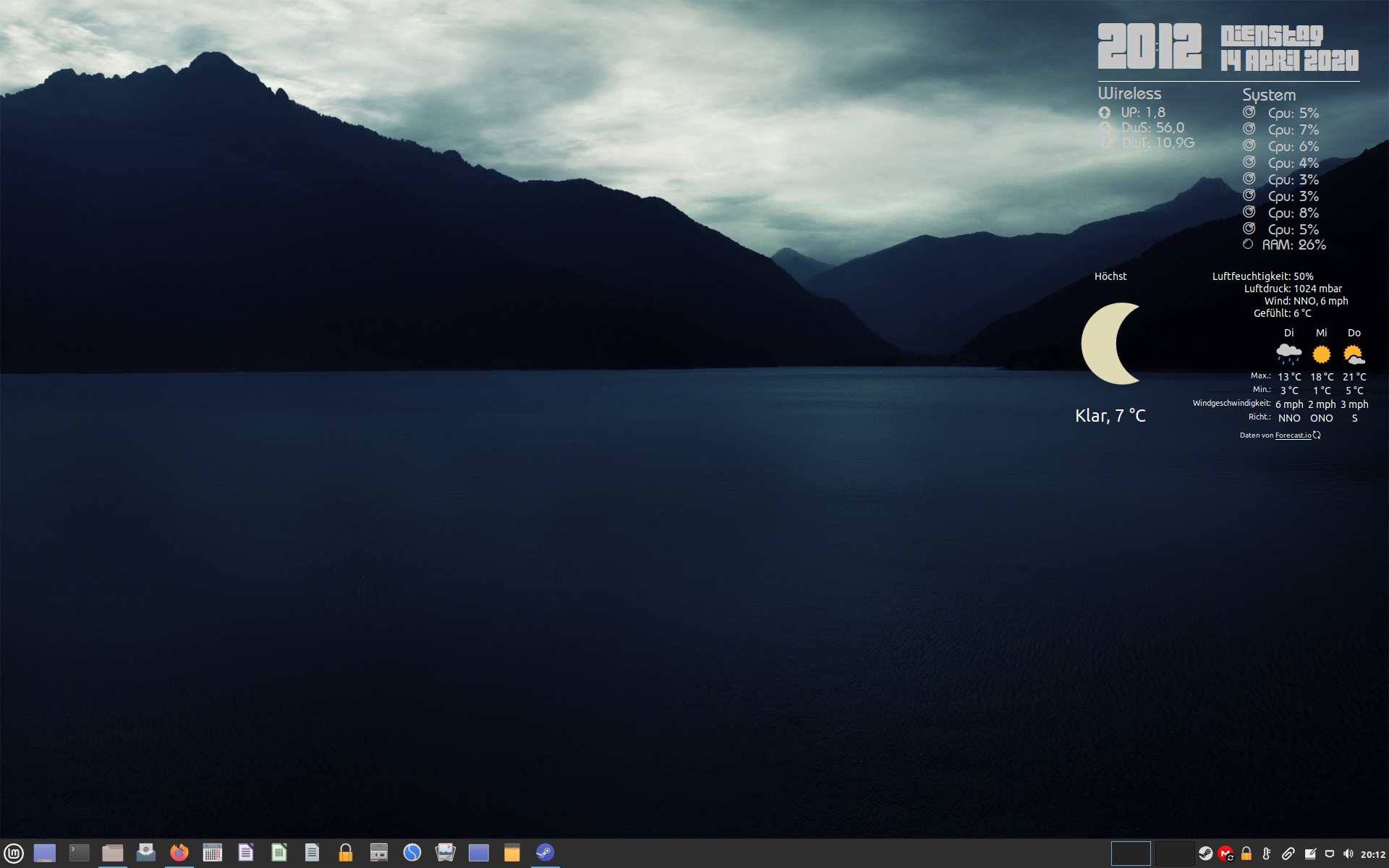Click the Show Desktop panel button
The width and height of the screenshot is (1389, 868).
coord(44,854)
